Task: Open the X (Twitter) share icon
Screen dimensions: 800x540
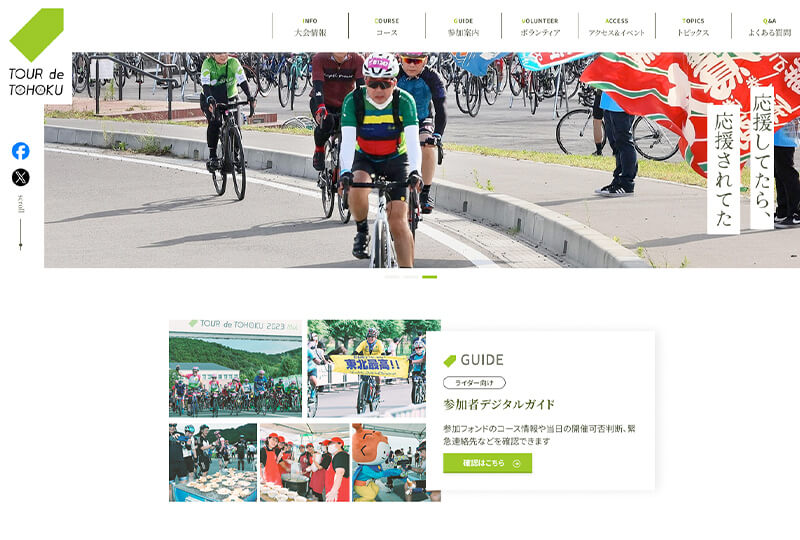Action: click(20, 178)
